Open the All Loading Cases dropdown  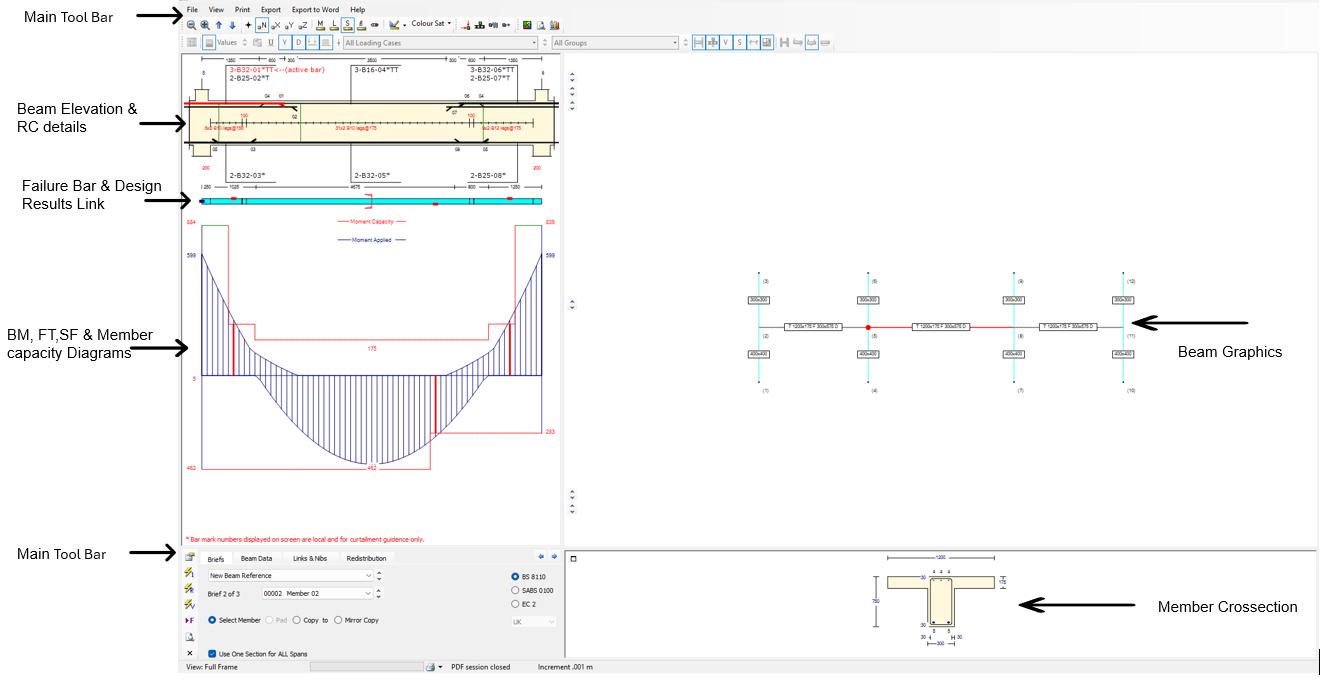(441, 43)
